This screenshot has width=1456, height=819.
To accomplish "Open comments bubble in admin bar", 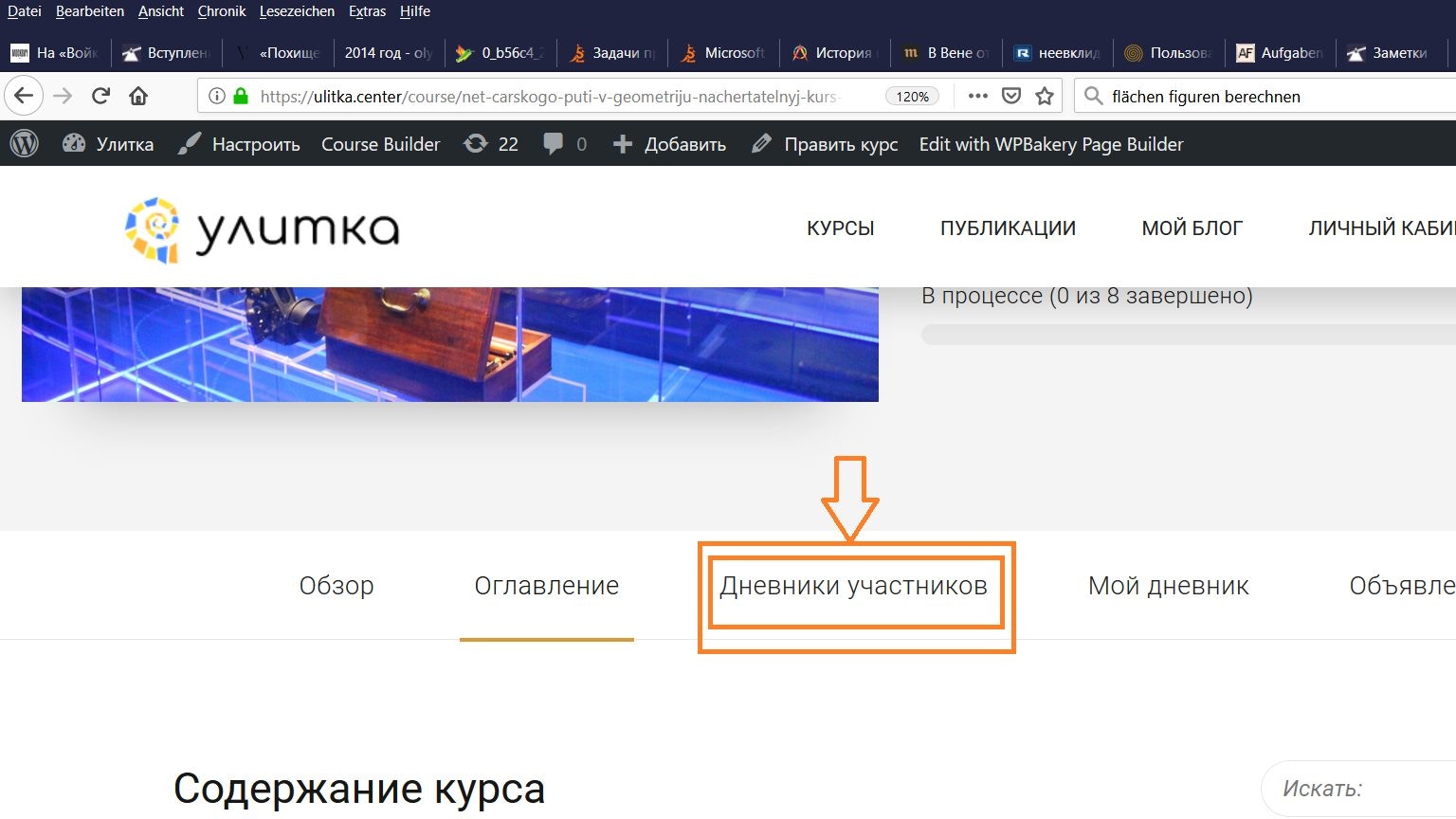I will tap(565, 144).
